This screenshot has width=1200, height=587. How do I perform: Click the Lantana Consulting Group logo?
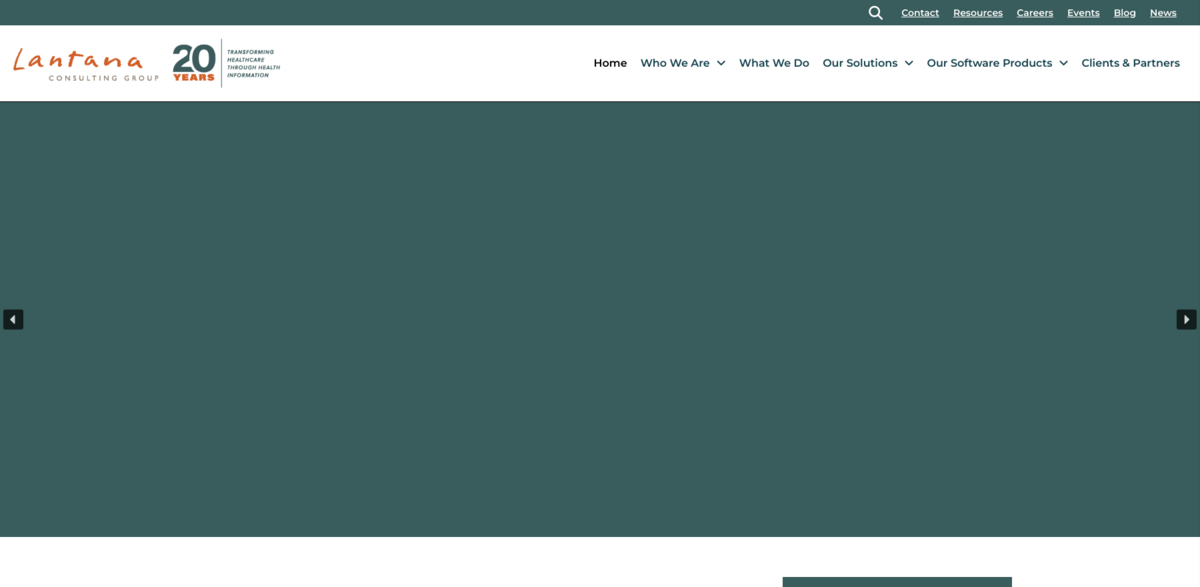[x=85, y=63]
